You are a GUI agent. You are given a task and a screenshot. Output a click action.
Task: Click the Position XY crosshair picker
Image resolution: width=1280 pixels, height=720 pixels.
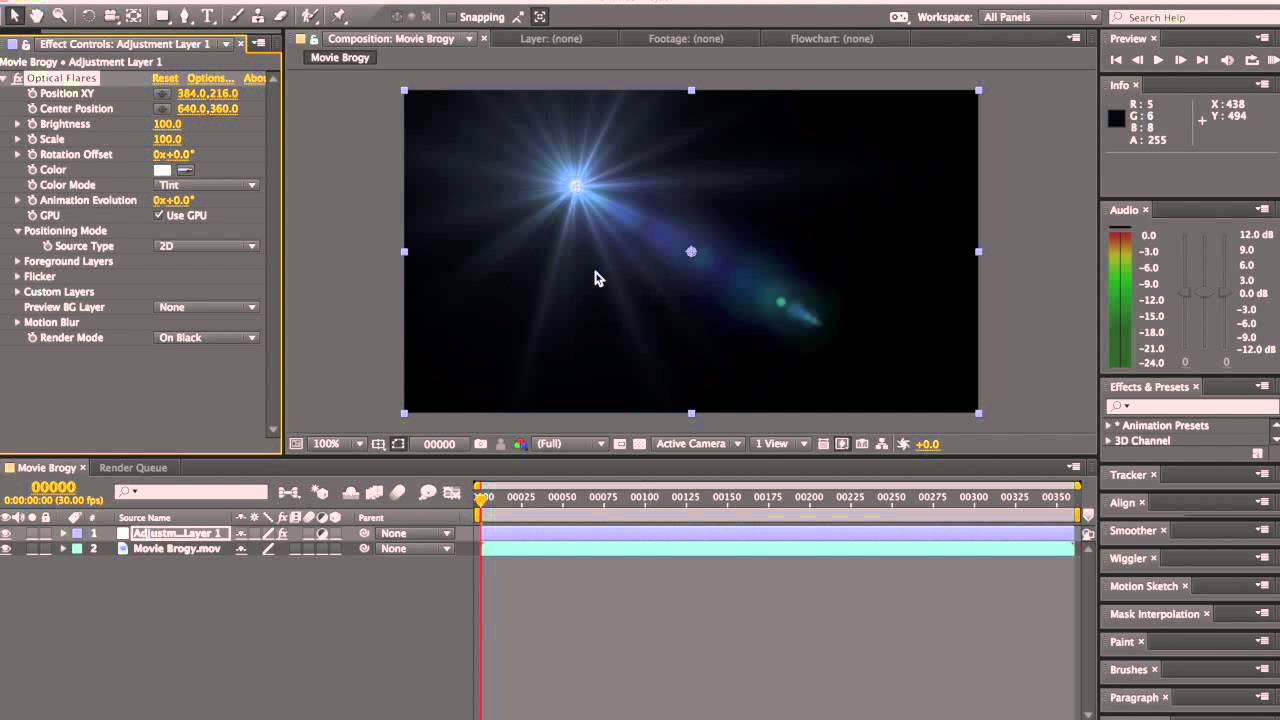(x=162, y=94)
